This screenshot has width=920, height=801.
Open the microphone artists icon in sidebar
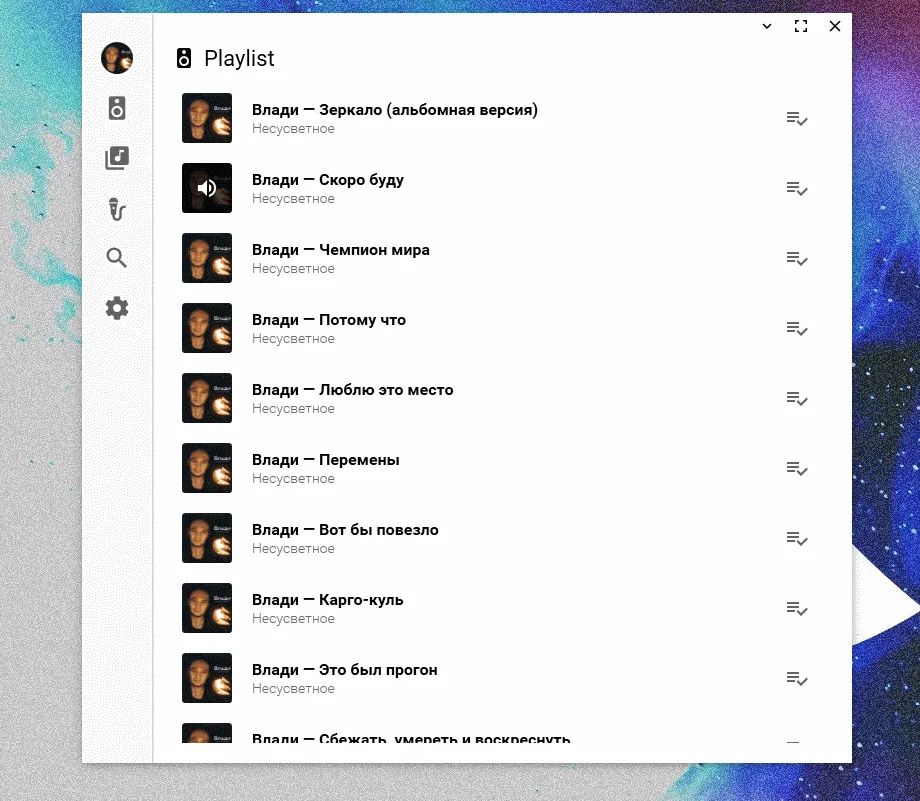pyautogui.click(x=117, y=209)
